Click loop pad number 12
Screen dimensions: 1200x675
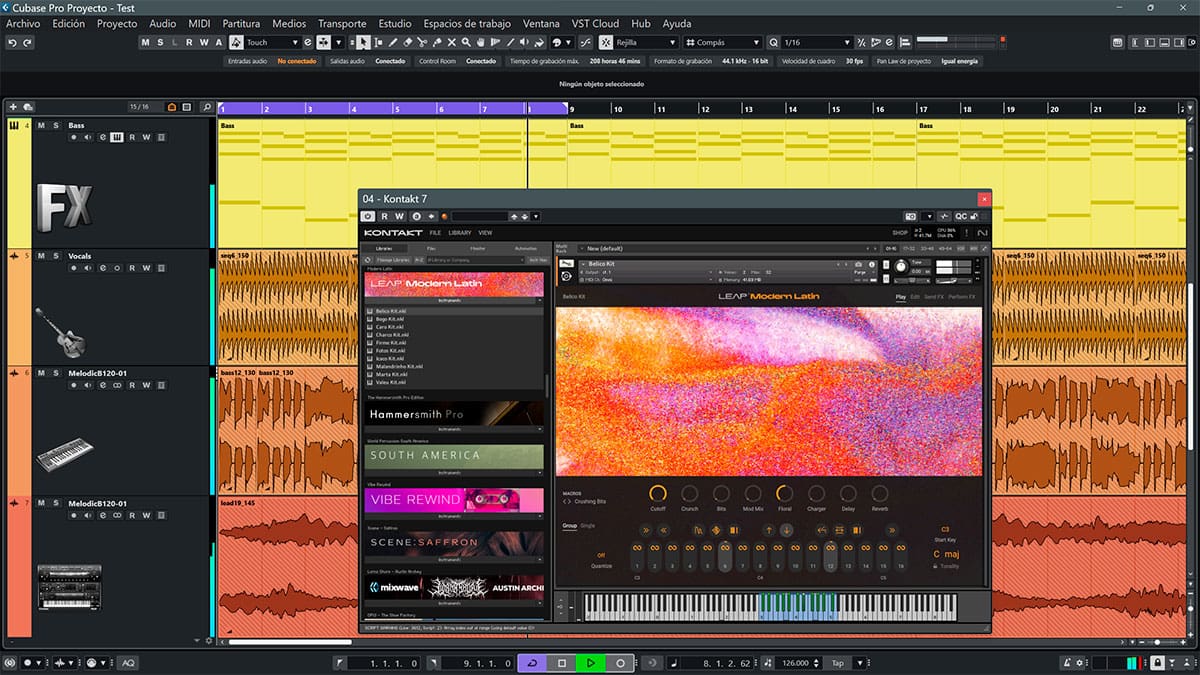(830, 555)
